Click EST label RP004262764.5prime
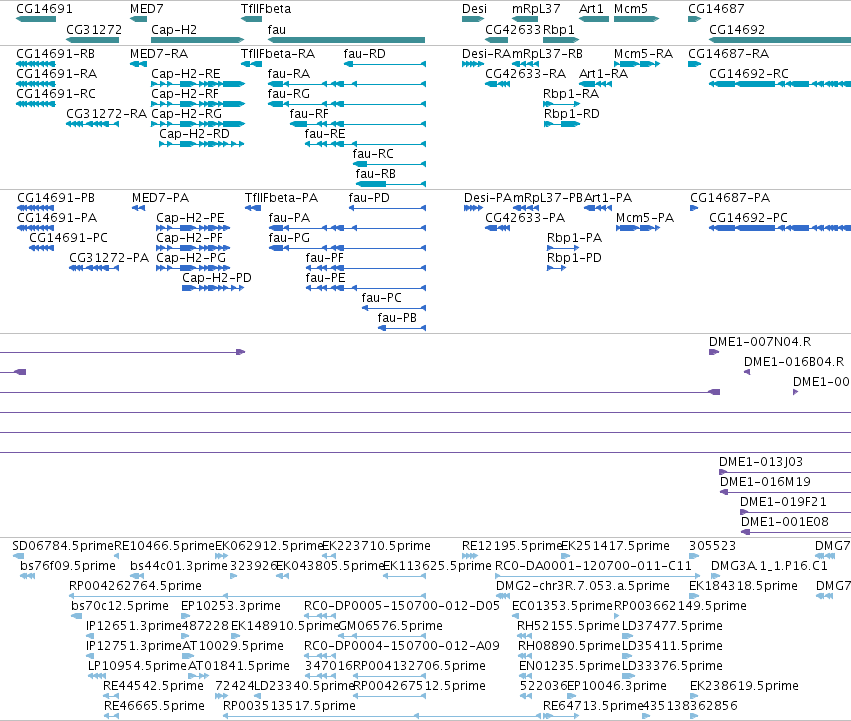Screen dimensions: 851x721 (135, 586)
